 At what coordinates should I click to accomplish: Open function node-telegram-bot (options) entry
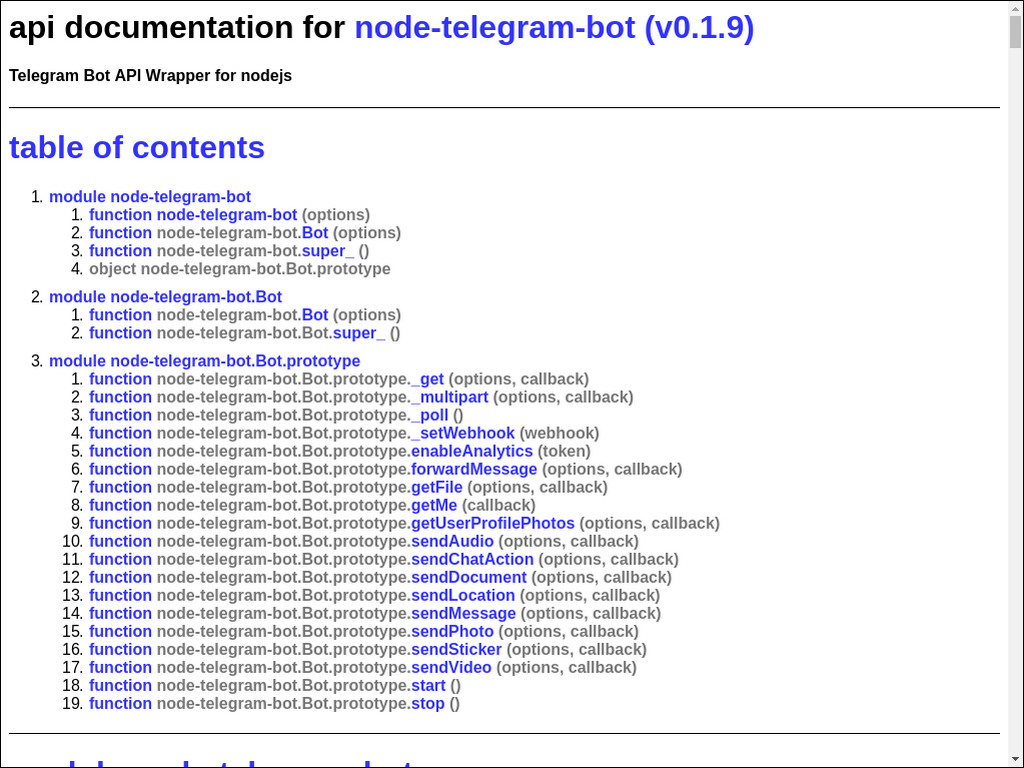point(229,215)
